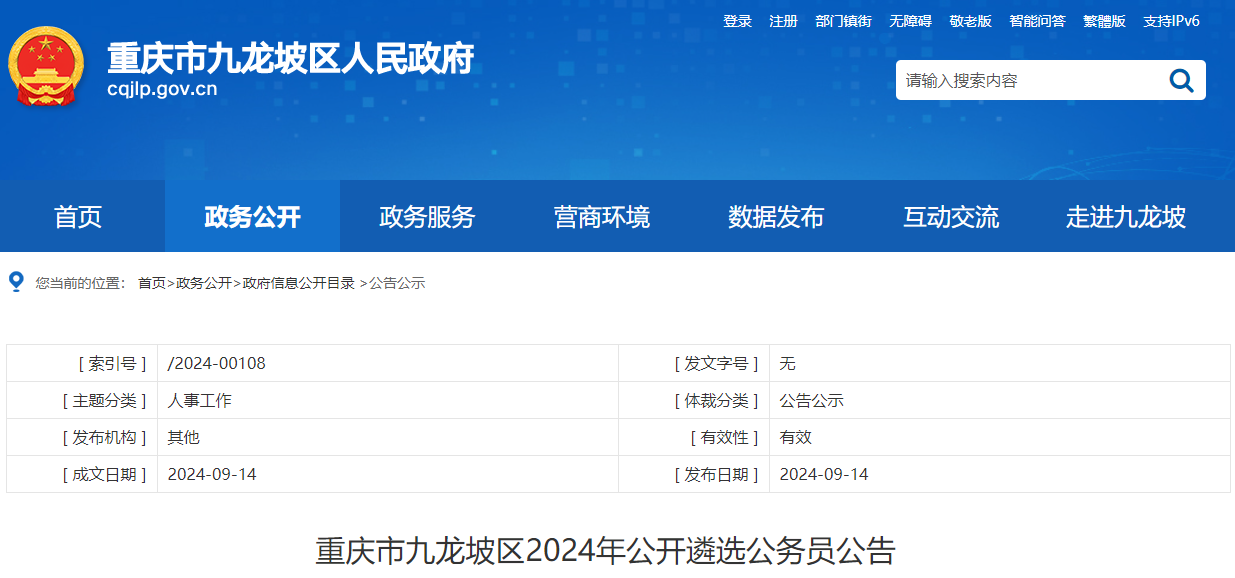
Task: Open 政务服务 nav tab
Action: point(427,216)
